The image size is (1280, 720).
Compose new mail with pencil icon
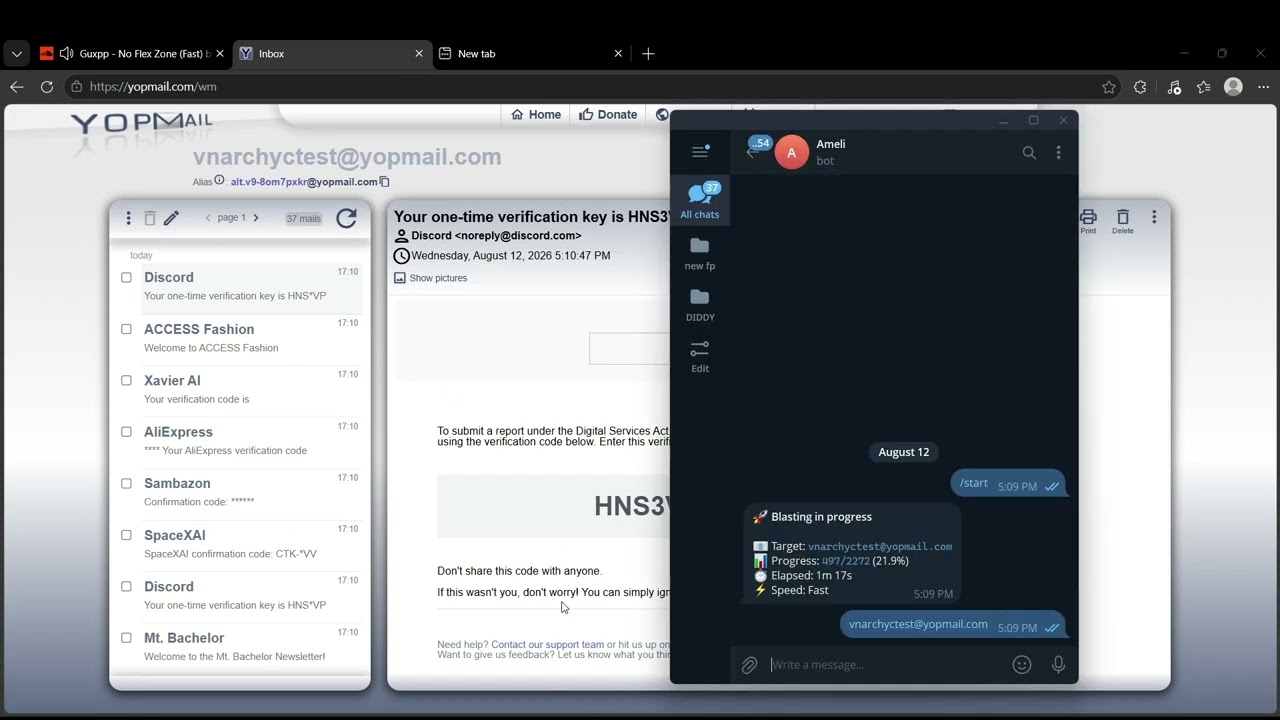tap(171, 218)
